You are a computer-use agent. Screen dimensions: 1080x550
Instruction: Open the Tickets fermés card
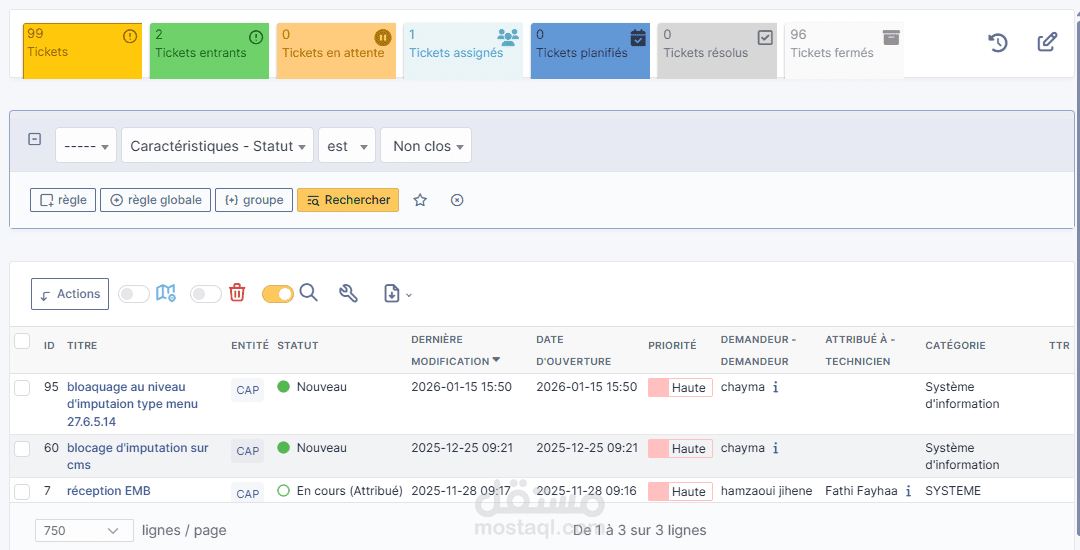[844, 51]
